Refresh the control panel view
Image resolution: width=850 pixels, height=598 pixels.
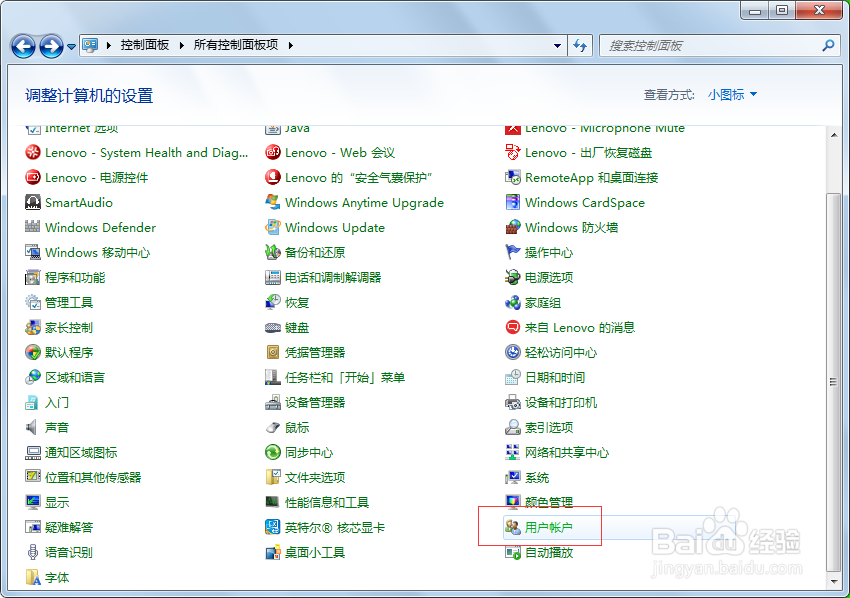pos(580,46)
